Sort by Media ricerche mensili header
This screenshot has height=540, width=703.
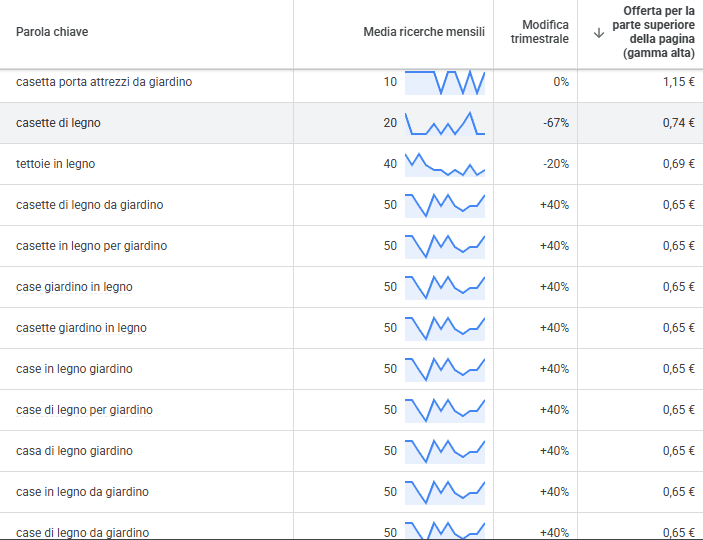tap(424, 32)
